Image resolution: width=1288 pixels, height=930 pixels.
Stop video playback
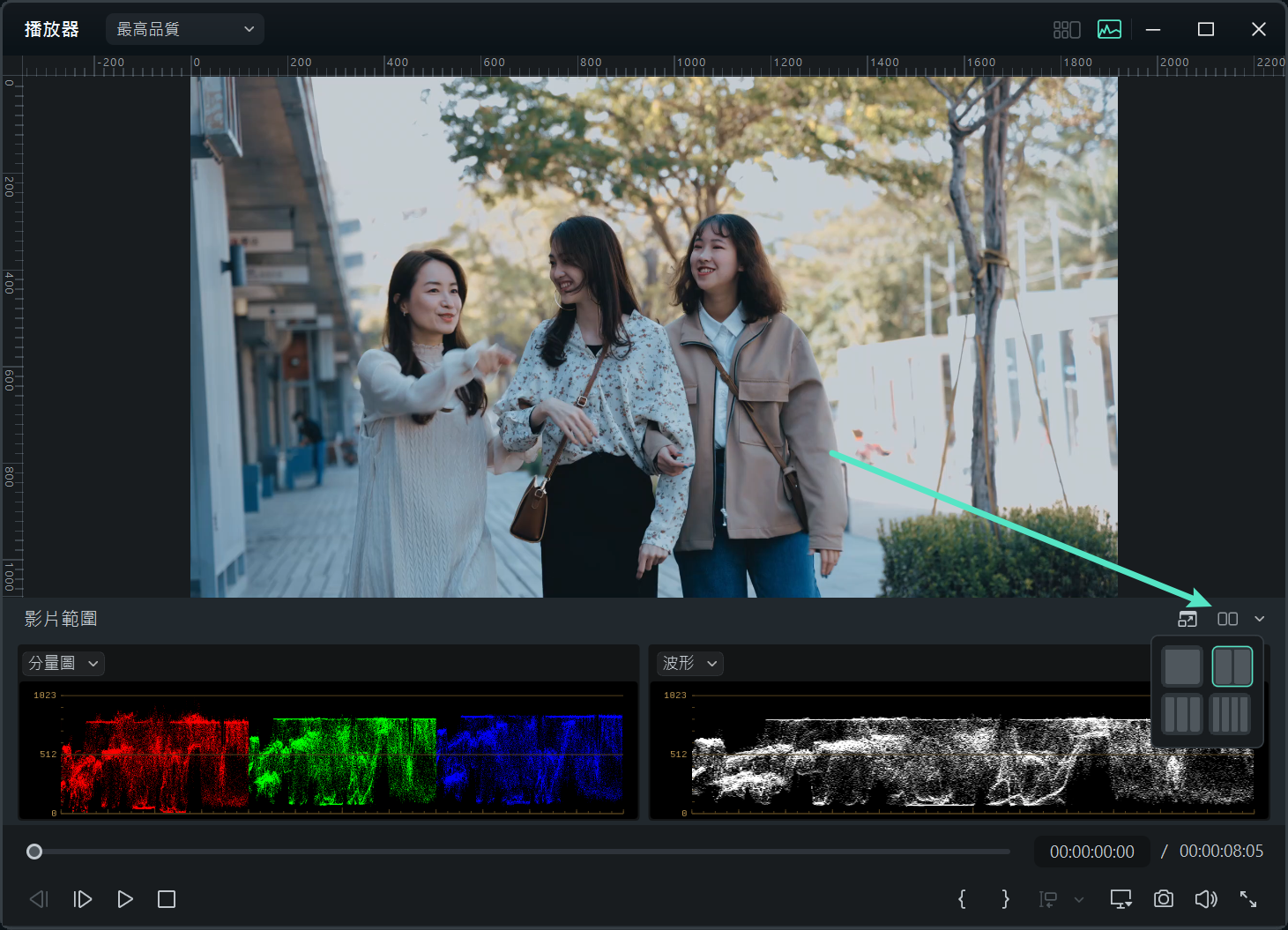167,899
